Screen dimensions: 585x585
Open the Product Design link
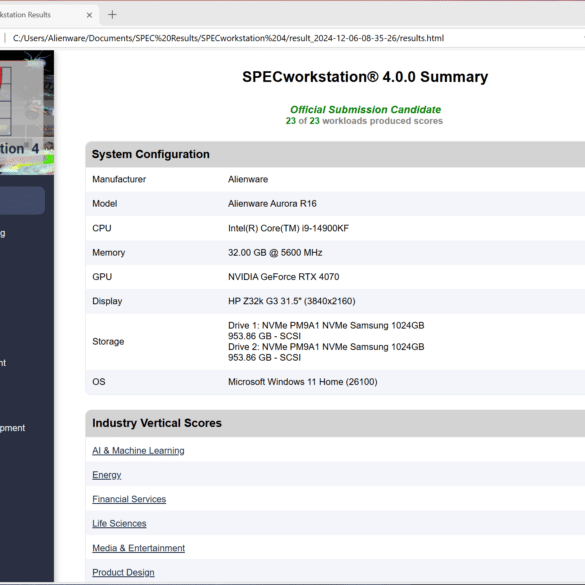pyautogui.click(x=123, y=572)
